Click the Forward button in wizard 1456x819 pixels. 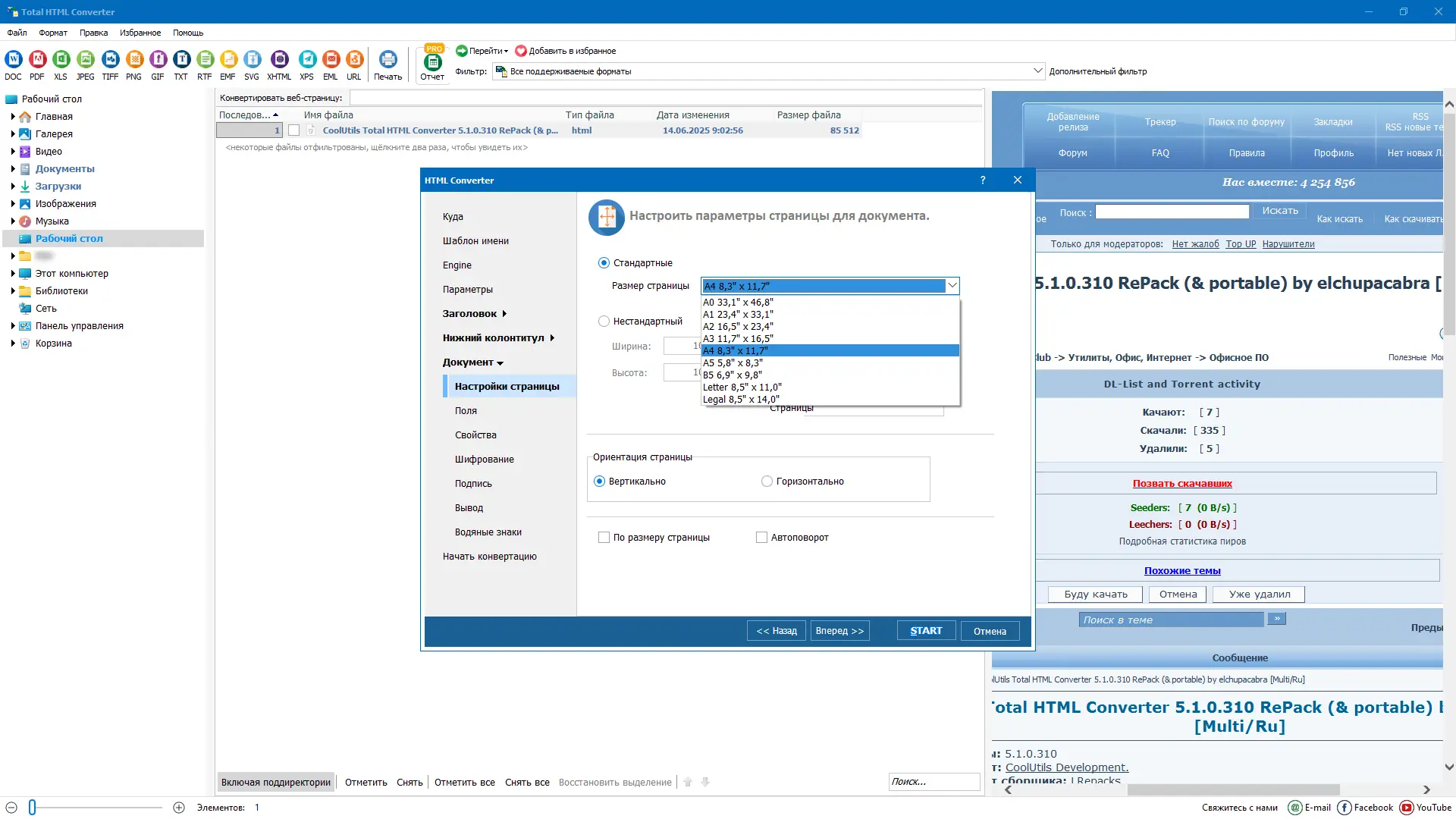pyautogui.click(x=839, y=631)
